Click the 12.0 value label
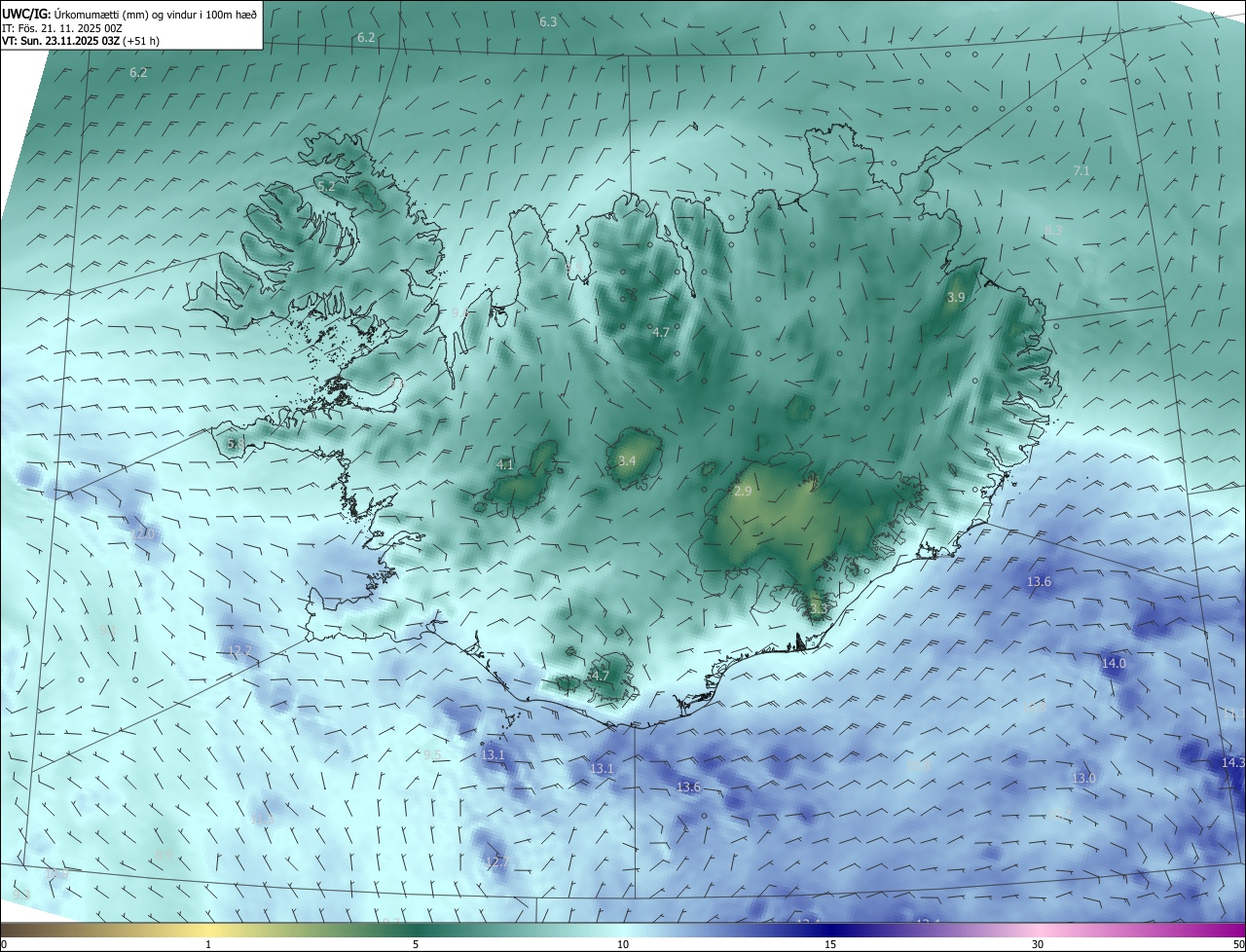This screenshot has height=952, width=1246. (x=144, y=534)
